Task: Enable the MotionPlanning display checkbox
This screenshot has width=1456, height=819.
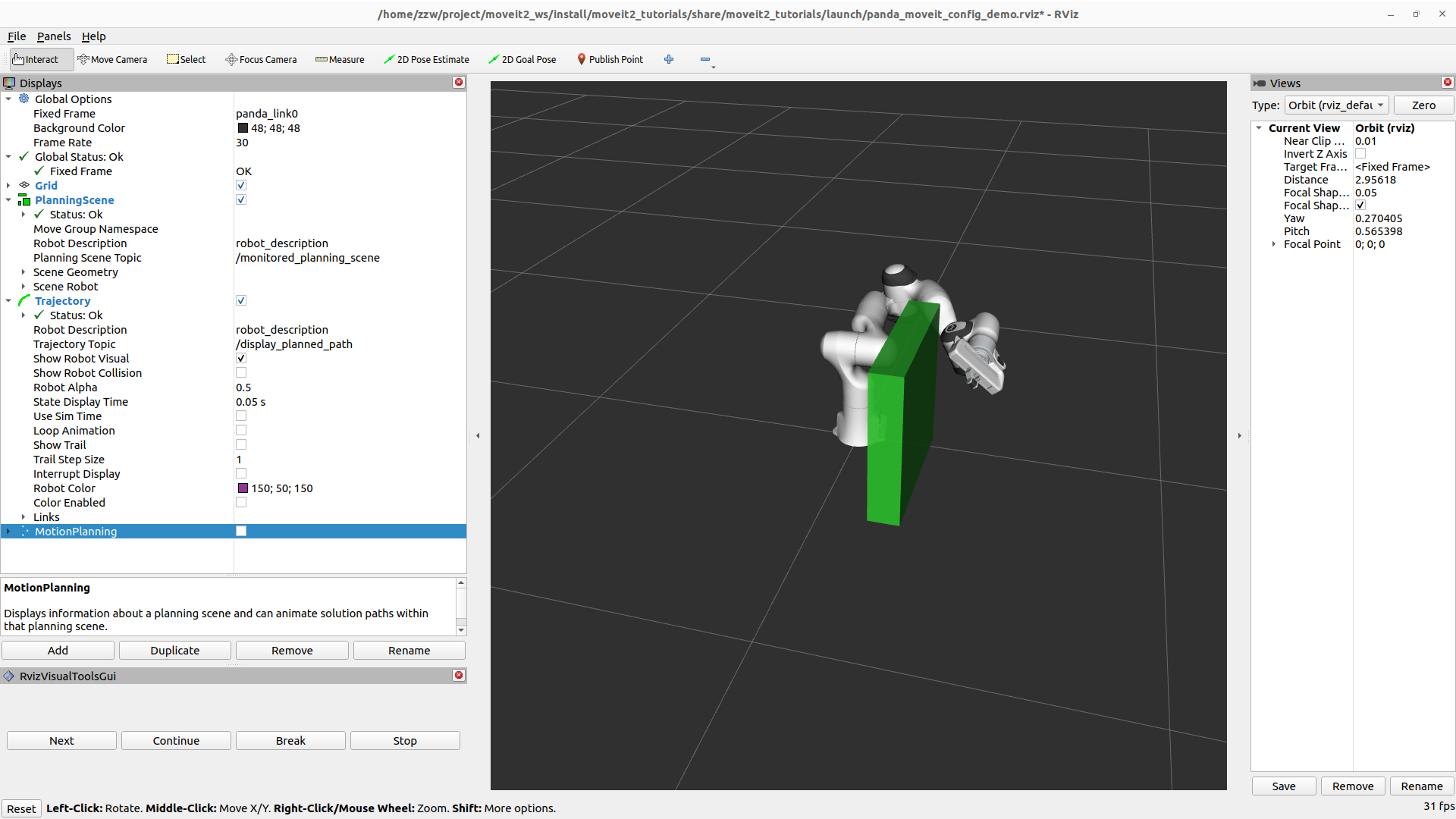Action: coord(241,532)
